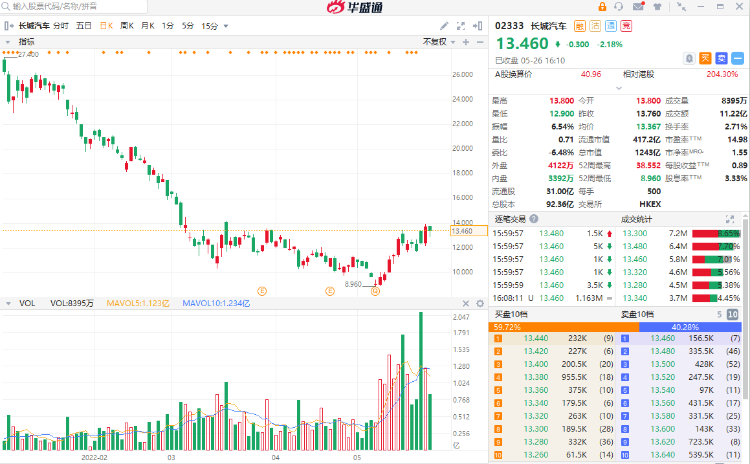Select the 月K monthly candlestick tab
This screenshot has width=750, height=464.
[x=147, y=26]
